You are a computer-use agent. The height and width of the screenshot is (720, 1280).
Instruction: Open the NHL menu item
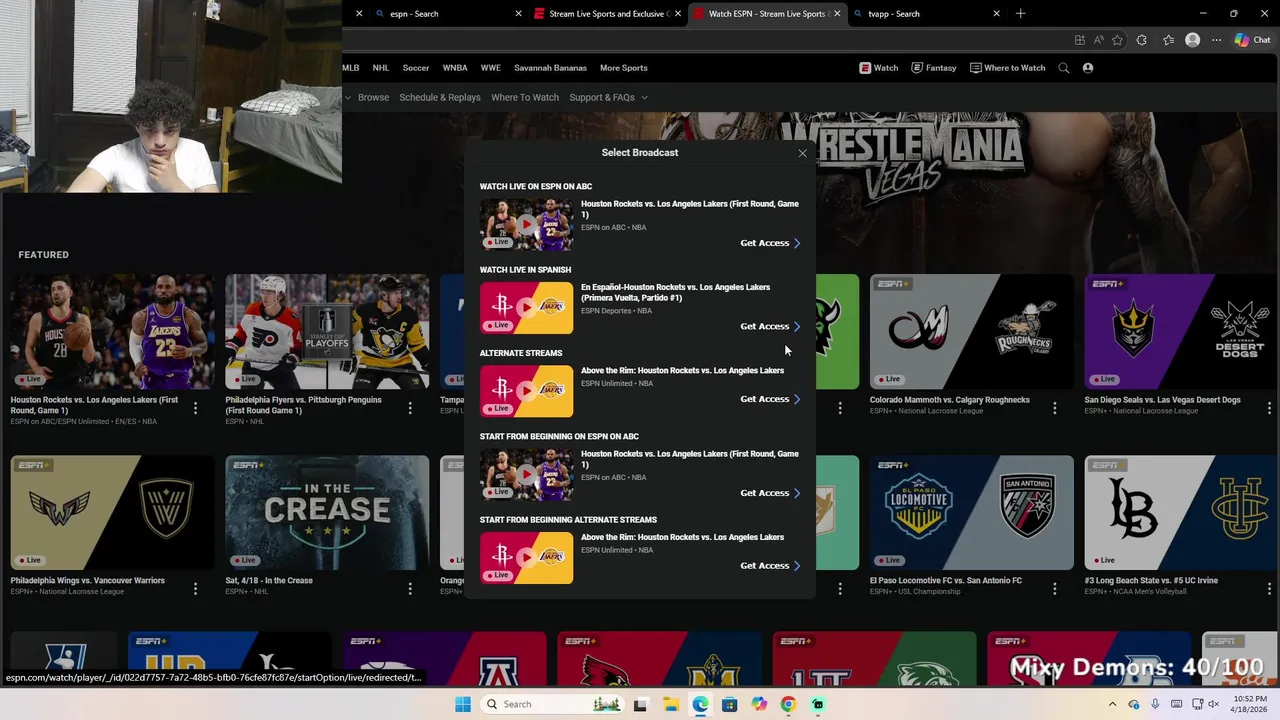tap(381, 68)
